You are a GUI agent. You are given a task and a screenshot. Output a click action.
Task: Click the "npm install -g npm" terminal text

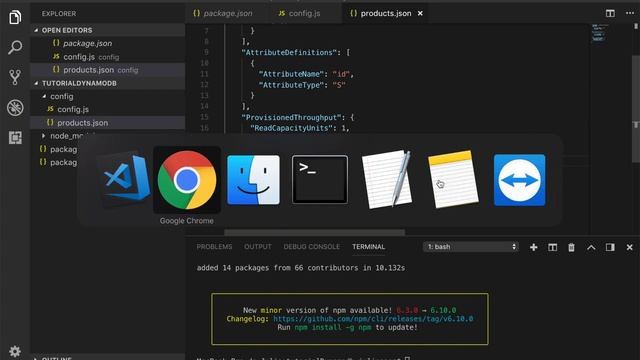pyautogui.click(x=333, y=327)
